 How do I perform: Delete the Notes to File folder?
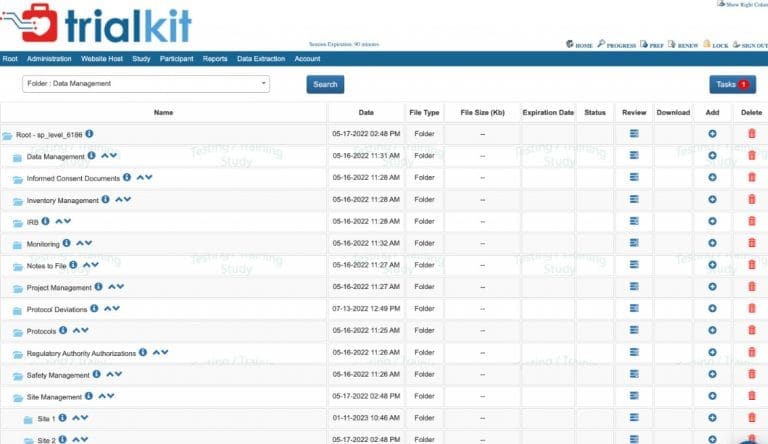click(x=752, y=265)
